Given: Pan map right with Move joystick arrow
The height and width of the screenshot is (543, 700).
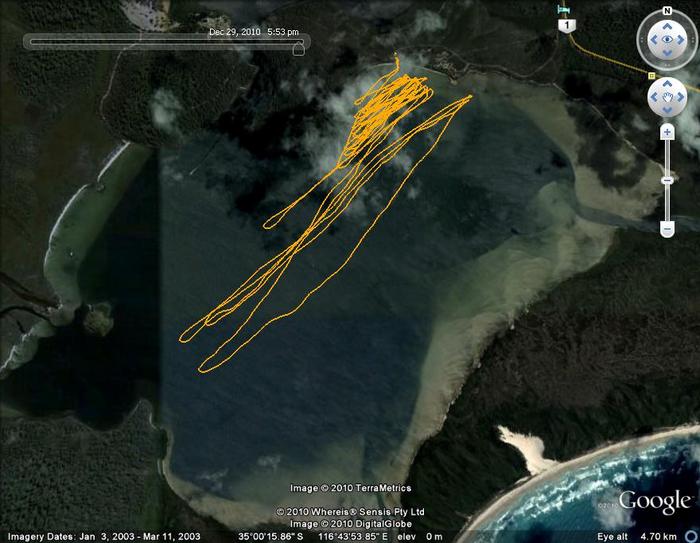Looking at the screenshot, I should [680, 98].
